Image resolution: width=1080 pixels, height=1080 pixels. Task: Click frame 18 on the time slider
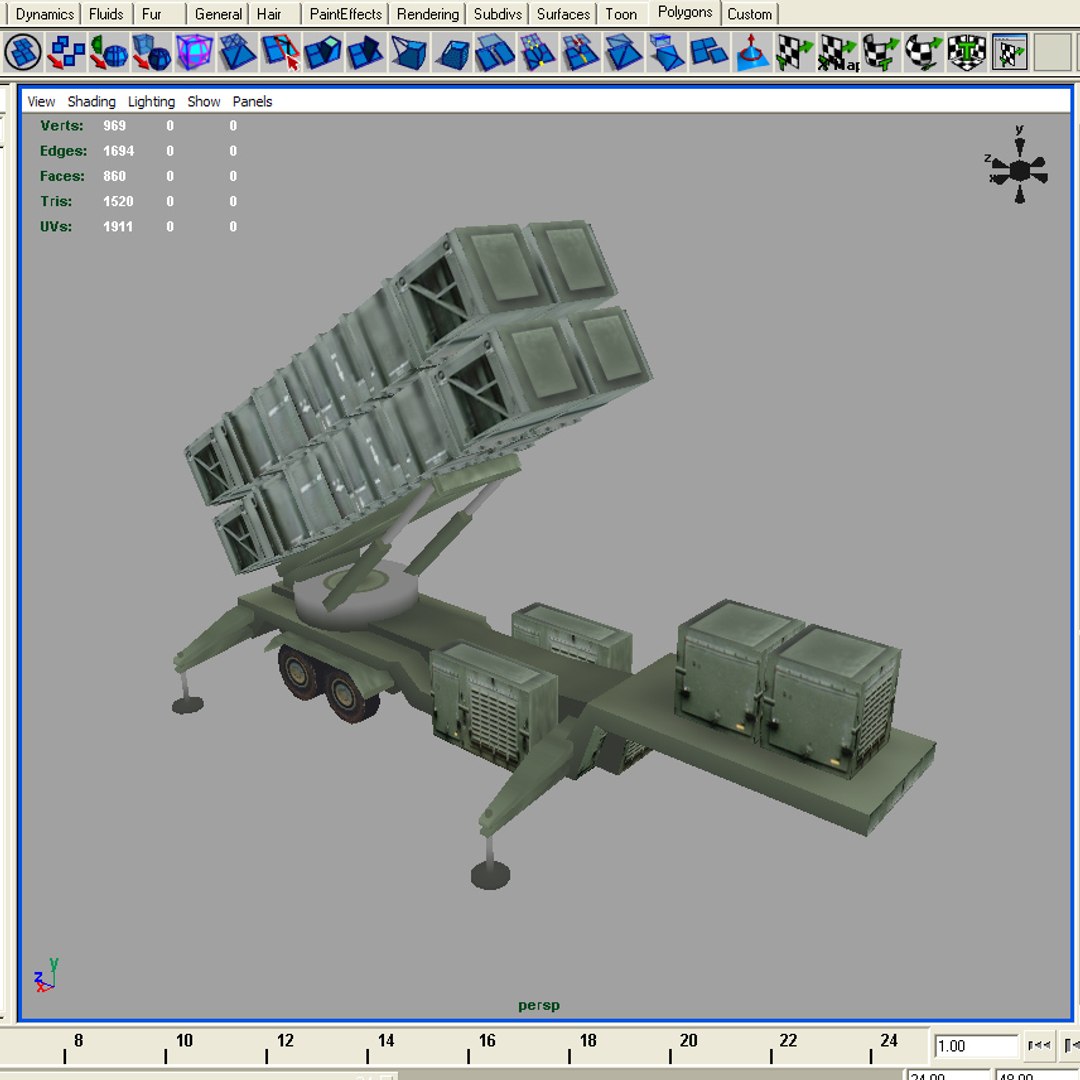pyautogui.click(x=588, y=1040)
